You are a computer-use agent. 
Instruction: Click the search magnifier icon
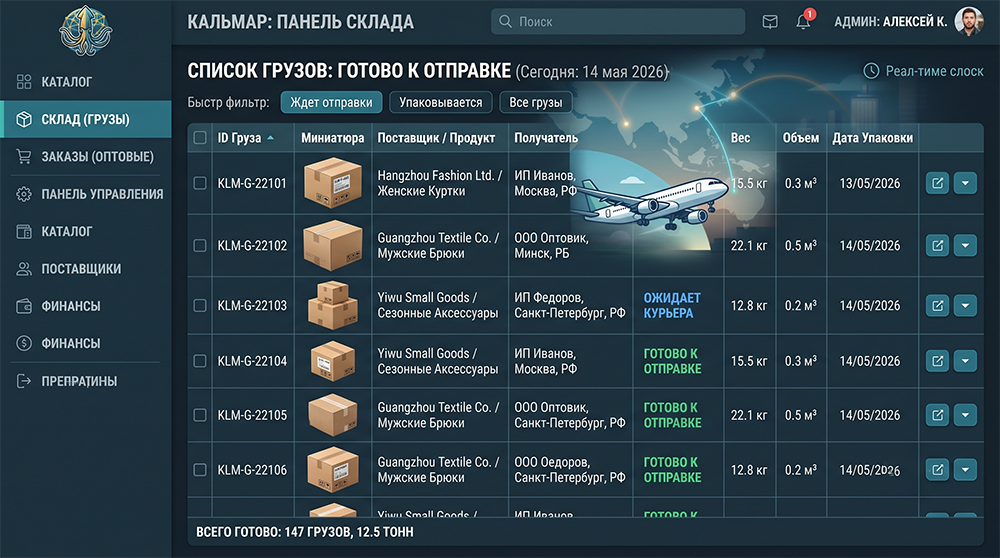505,22
